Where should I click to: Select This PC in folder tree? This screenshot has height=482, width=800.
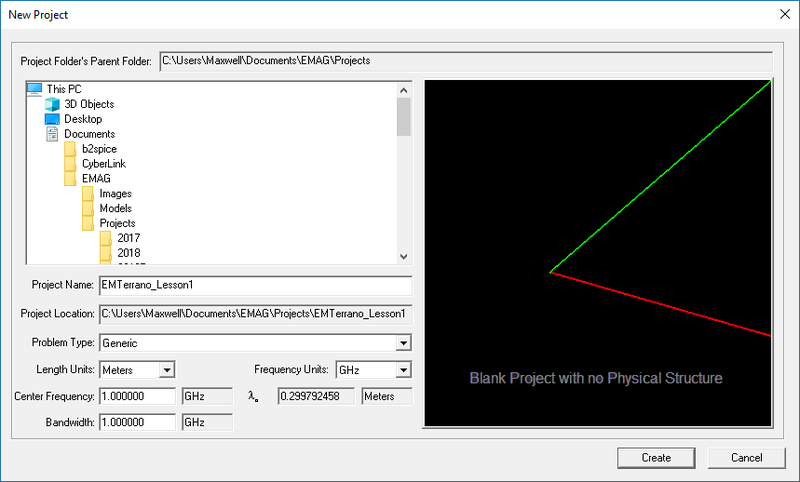coord(64,89)
